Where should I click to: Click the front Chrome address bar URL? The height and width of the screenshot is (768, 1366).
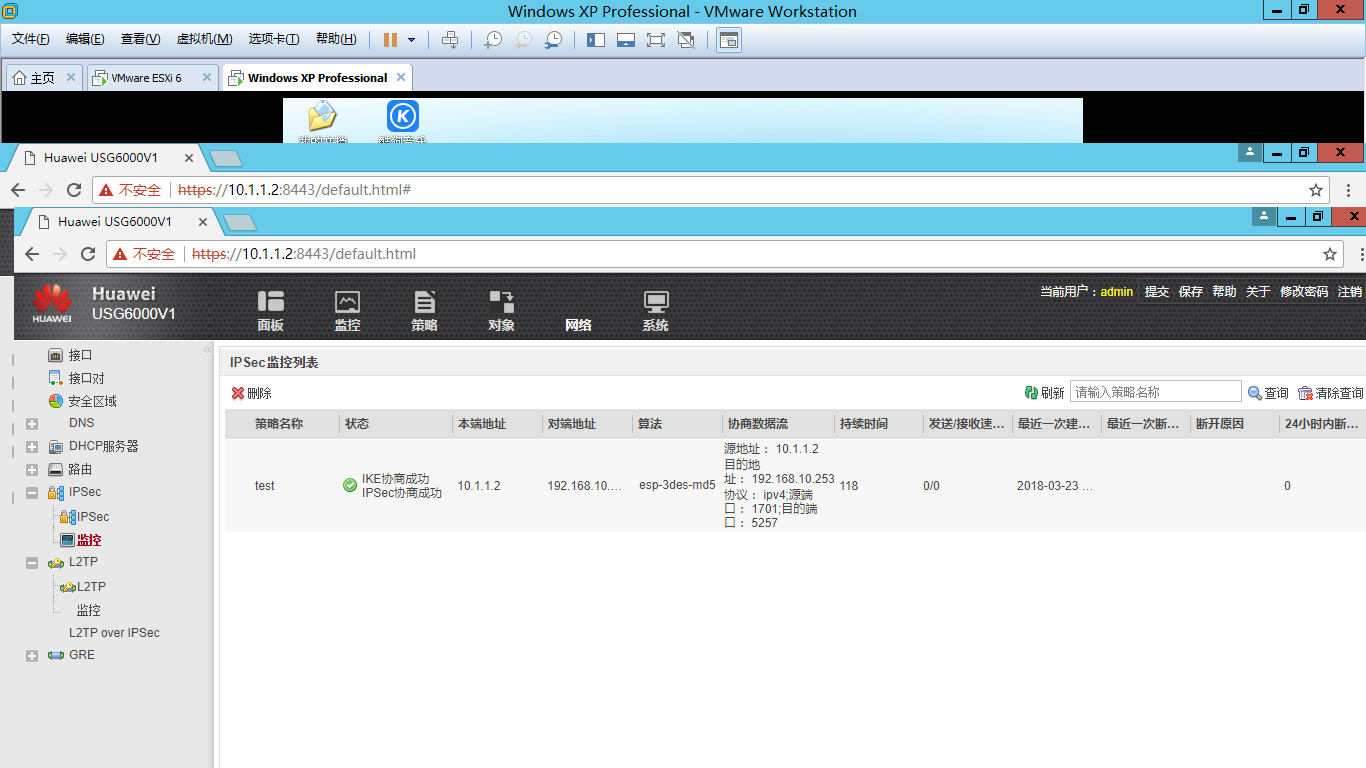(x=304, y=254)
